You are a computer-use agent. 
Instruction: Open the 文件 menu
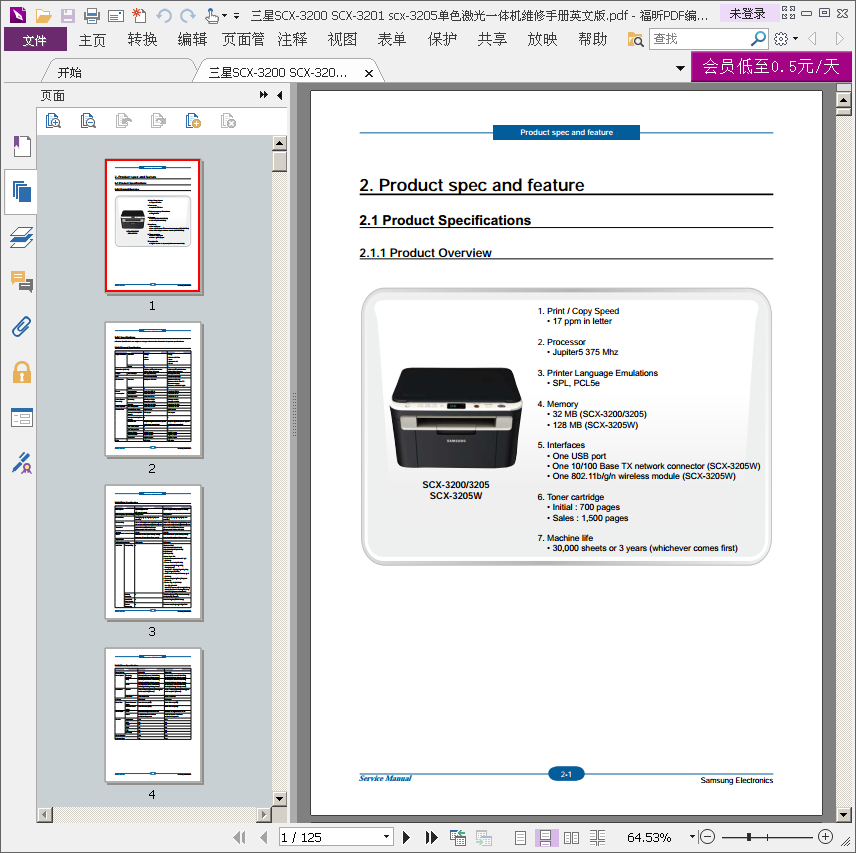[35, 39]
